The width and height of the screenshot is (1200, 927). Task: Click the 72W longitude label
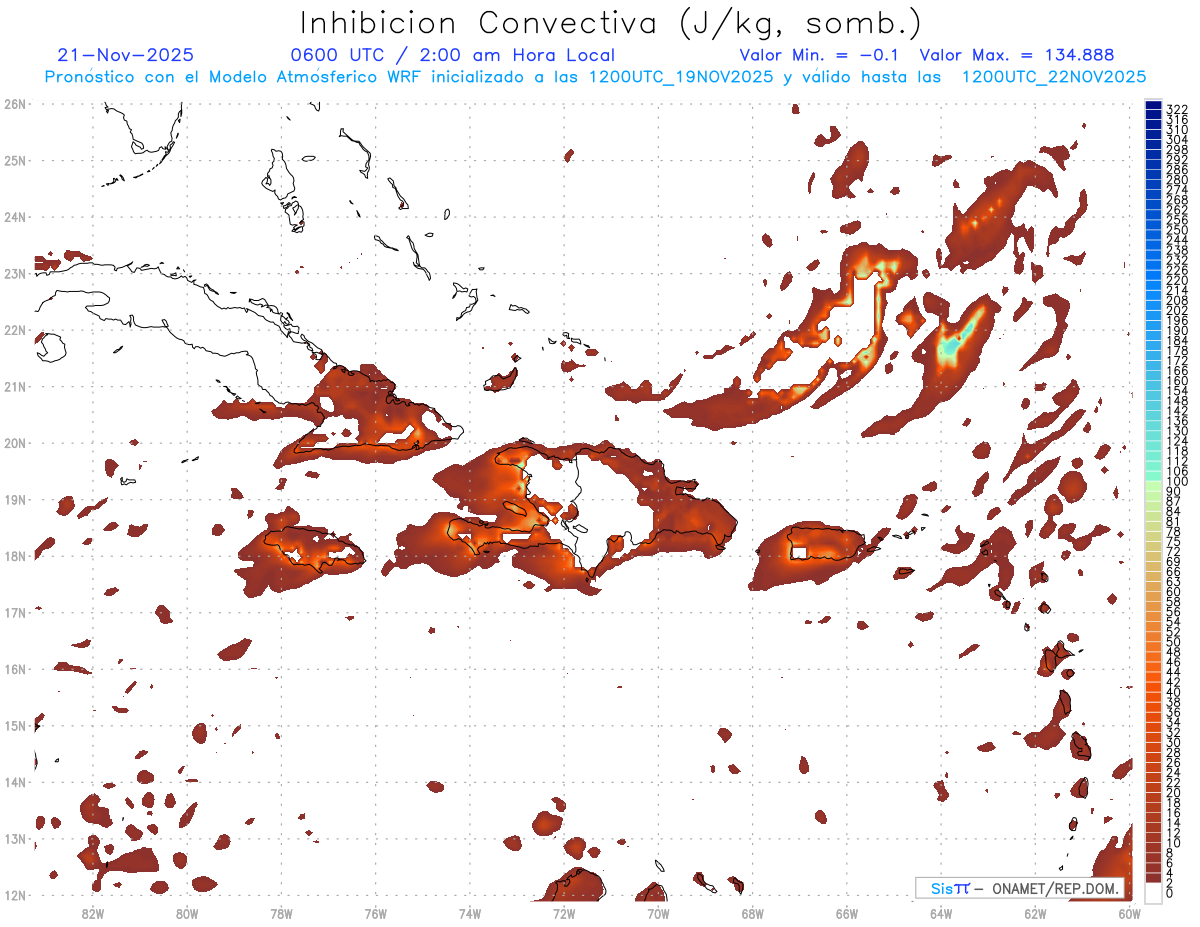(564, 912)
